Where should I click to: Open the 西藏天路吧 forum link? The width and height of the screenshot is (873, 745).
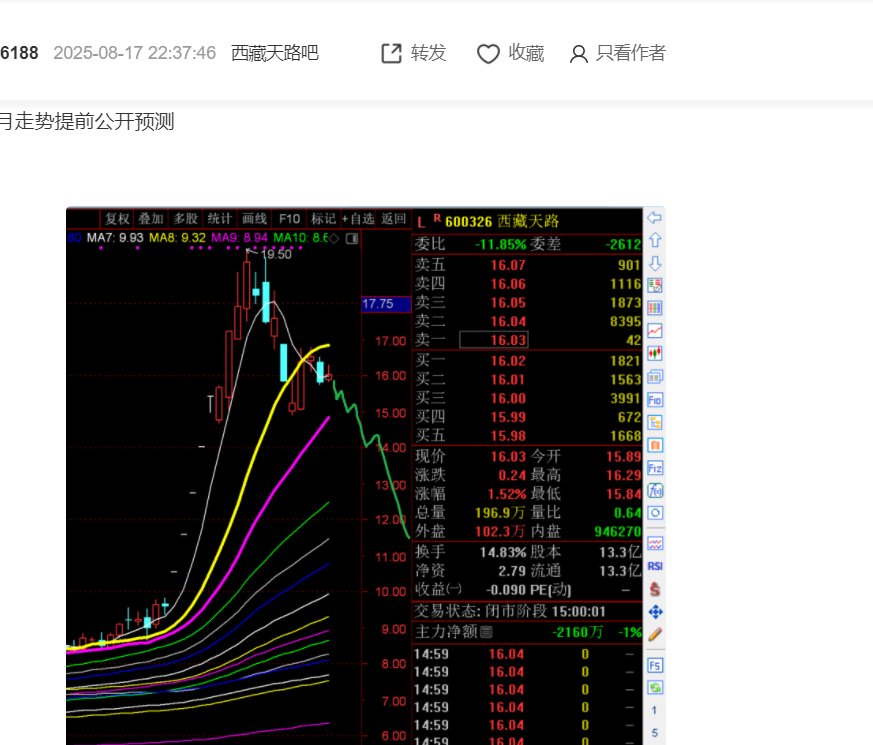click(x=275, y=53)
